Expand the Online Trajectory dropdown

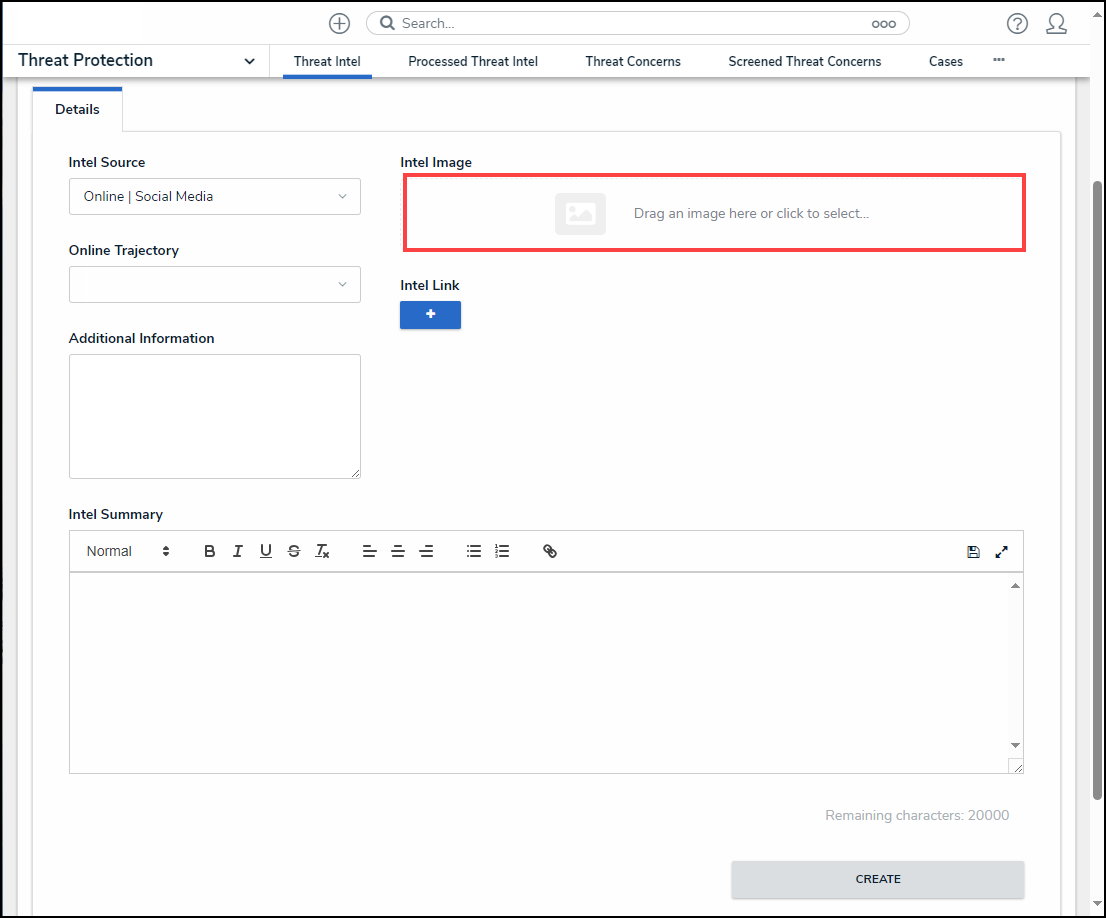pos(214,285)
